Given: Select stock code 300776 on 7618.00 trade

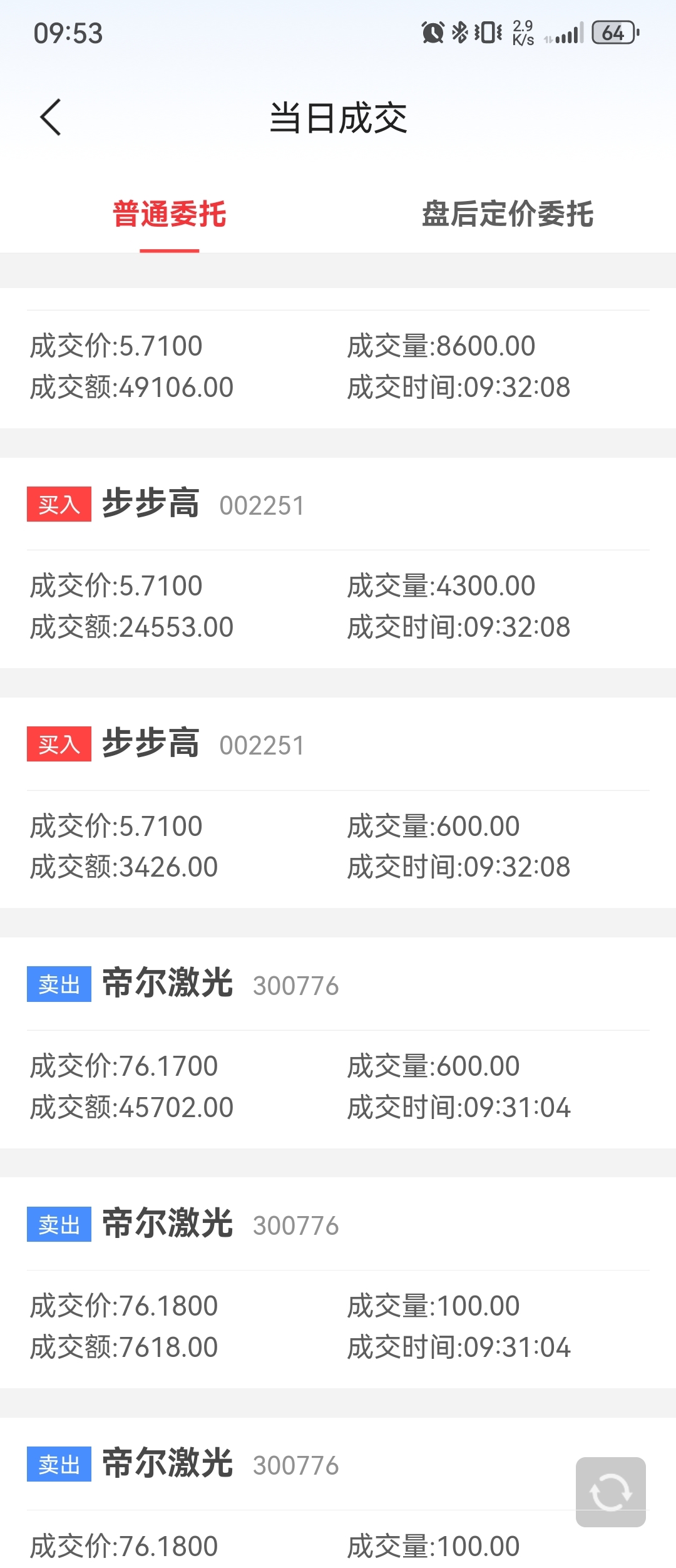Looking at the screenshot, I should (295, 1226).
